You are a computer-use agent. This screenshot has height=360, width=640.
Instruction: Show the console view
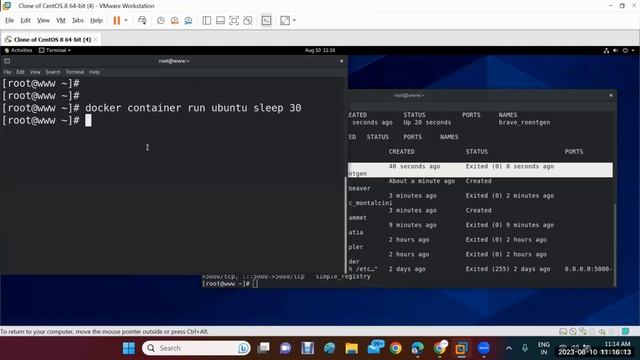coord(266,20)
